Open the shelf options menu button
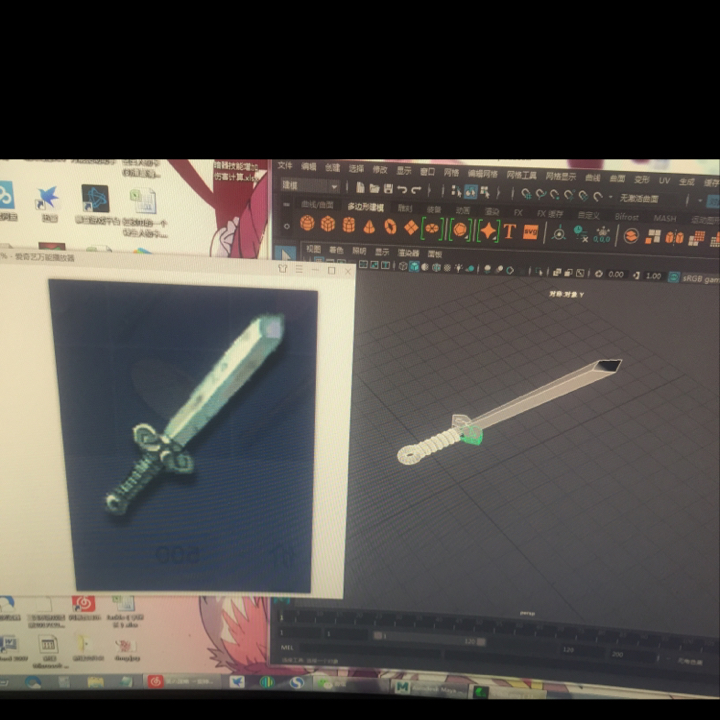 pos(286,205)
